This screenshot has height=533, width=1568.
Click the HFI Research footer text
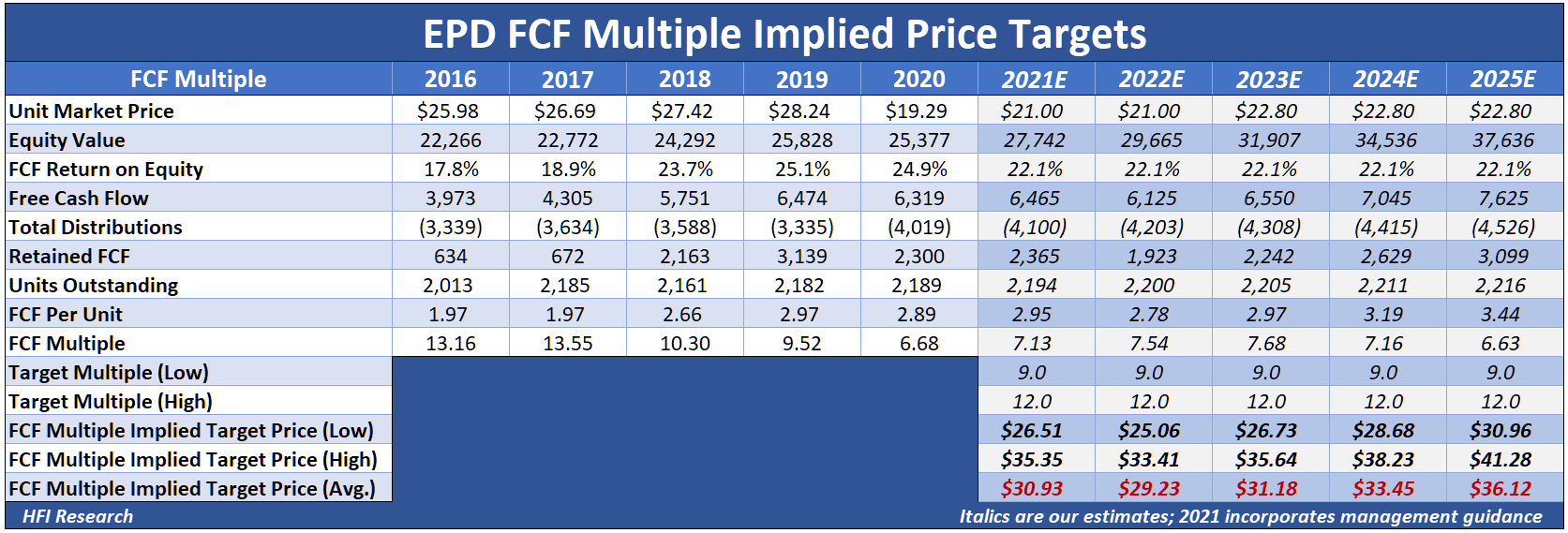78,516
